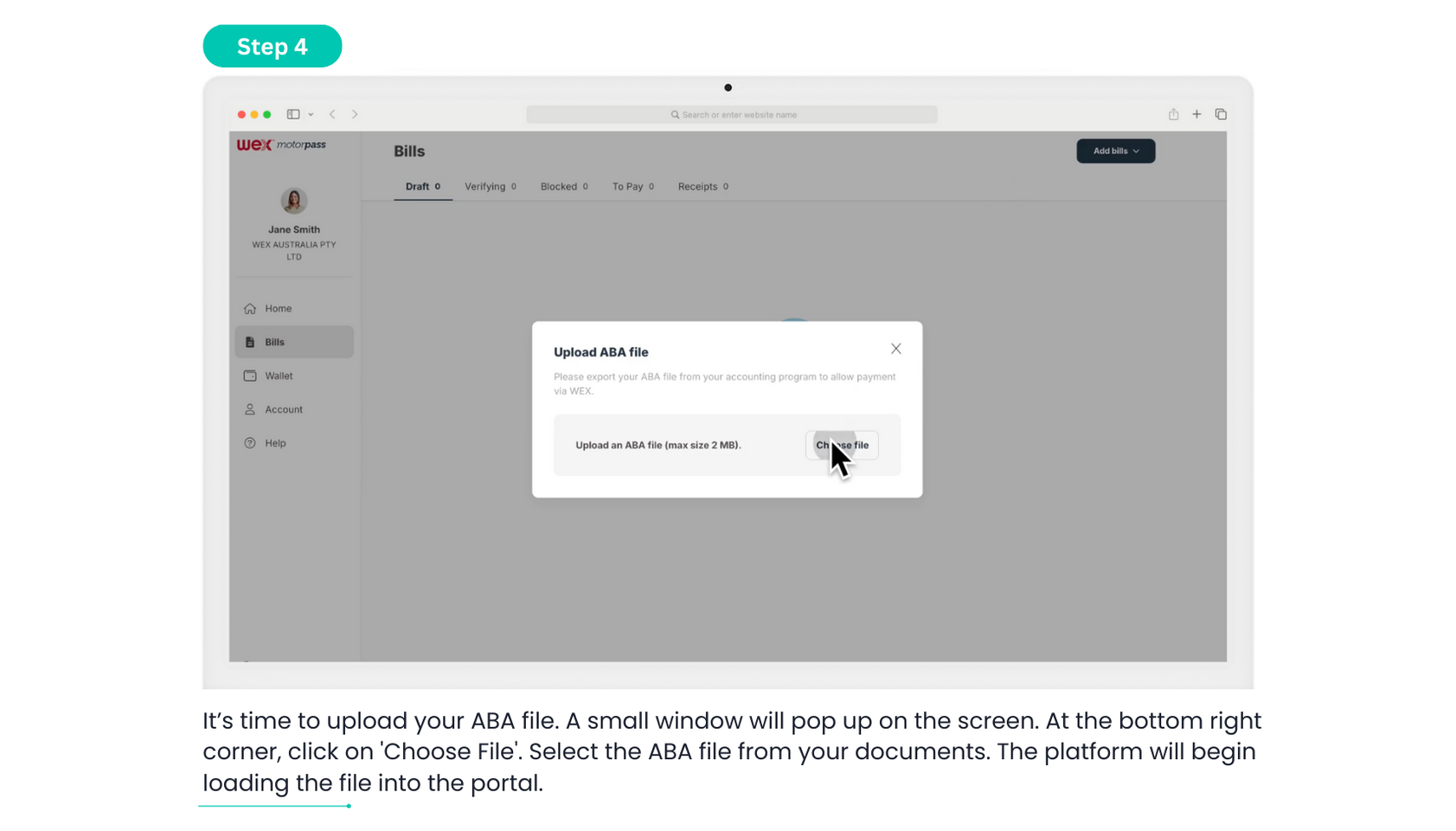Switch to the Verifying tab
This screenshot has width=1456, height=831.
pyautogui.click(x=490, y=187)
